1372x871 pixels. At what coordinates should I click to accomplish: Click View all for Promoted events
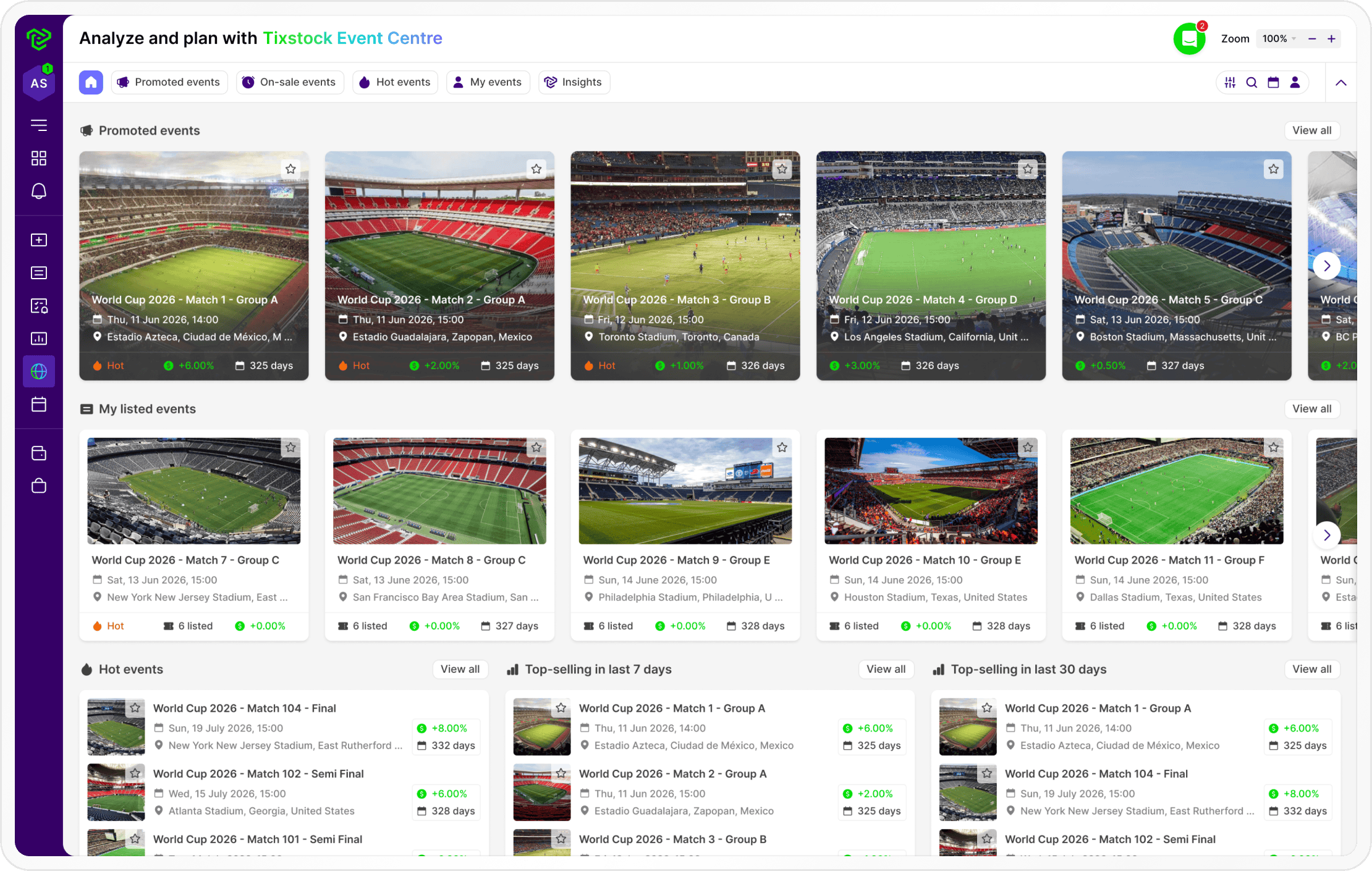click(1312, 130)
